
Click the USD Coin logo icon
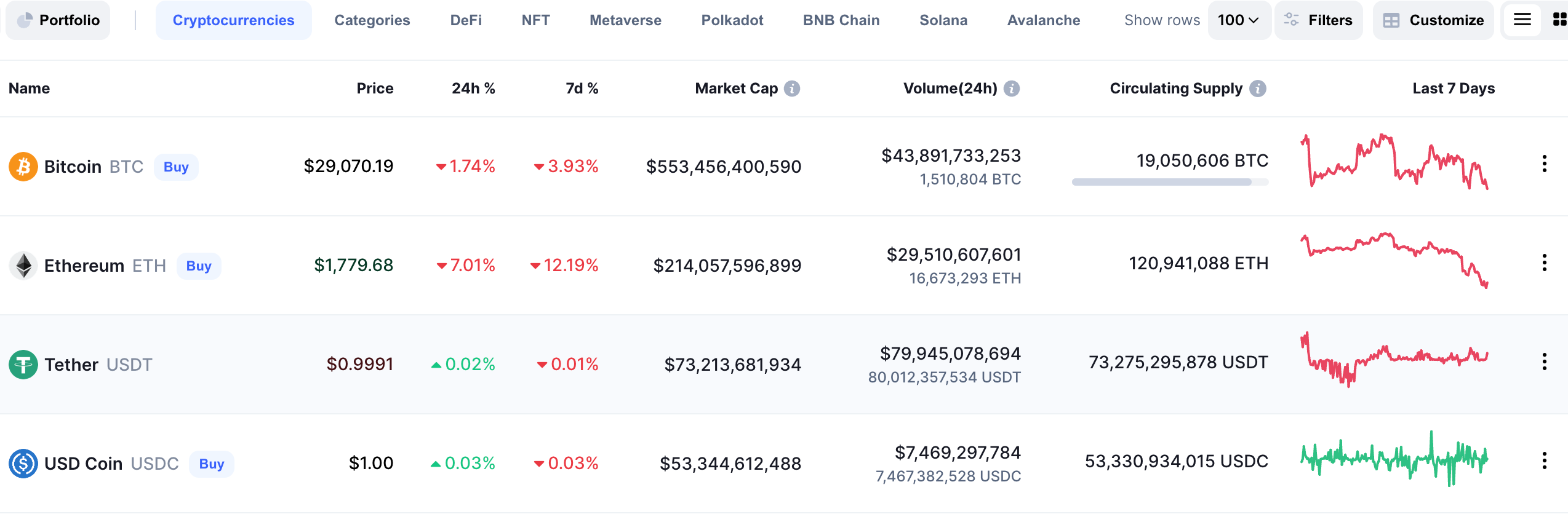coord(23,464)
